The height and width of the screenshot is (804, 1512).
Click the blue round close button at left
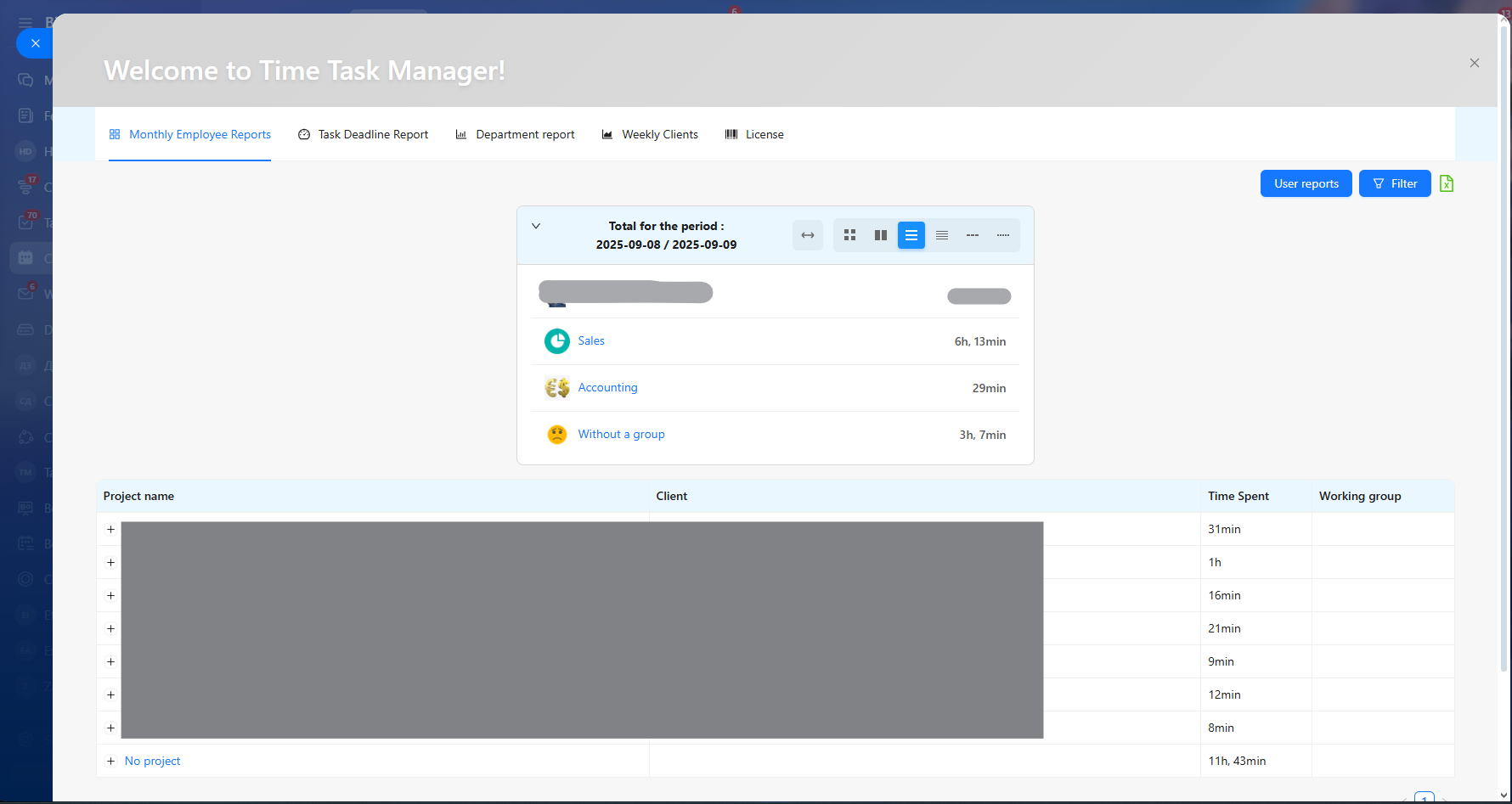(x=35, y=43)
